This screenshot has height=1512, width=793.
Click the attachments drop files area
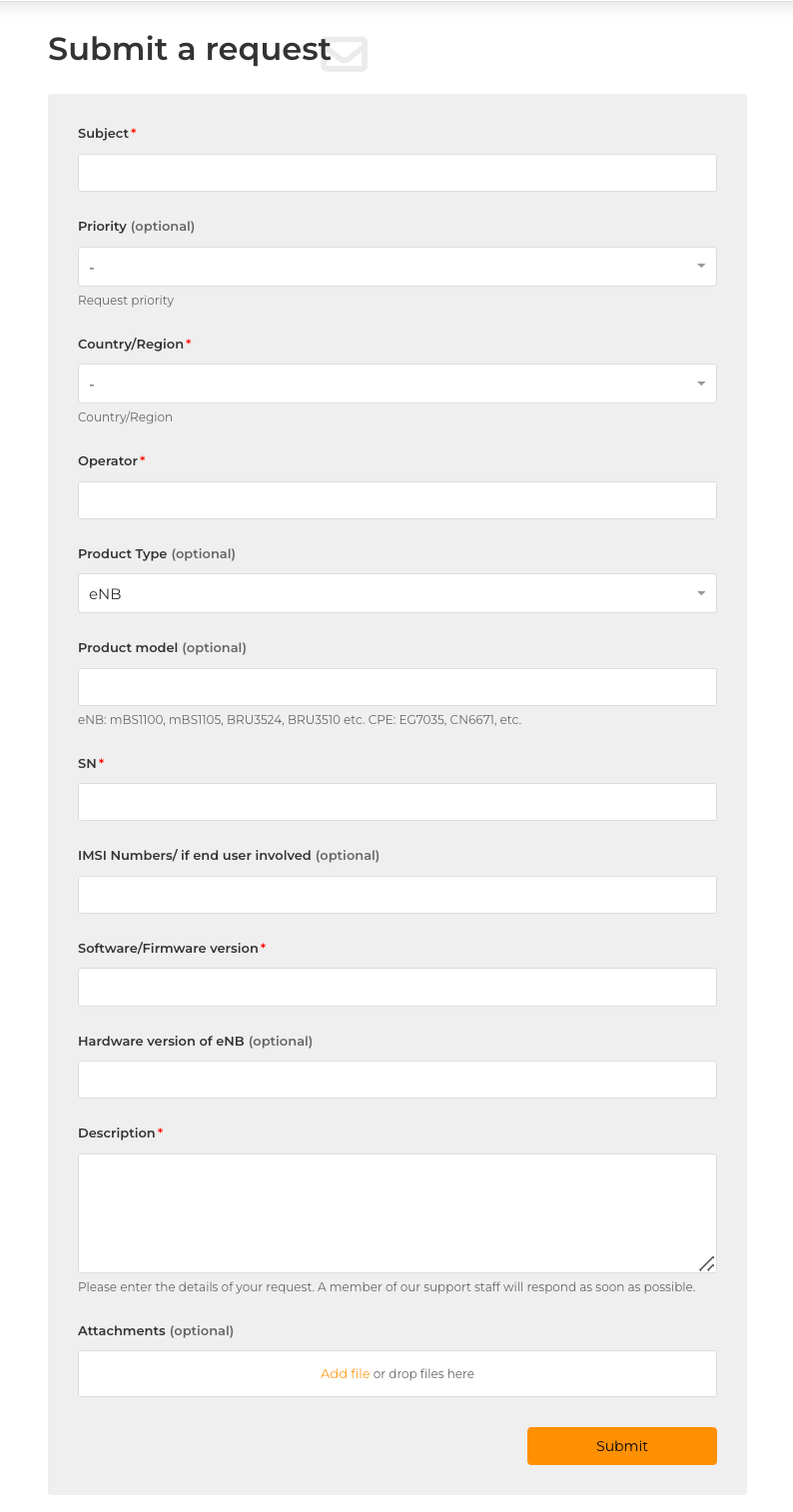click(397, 1374)
